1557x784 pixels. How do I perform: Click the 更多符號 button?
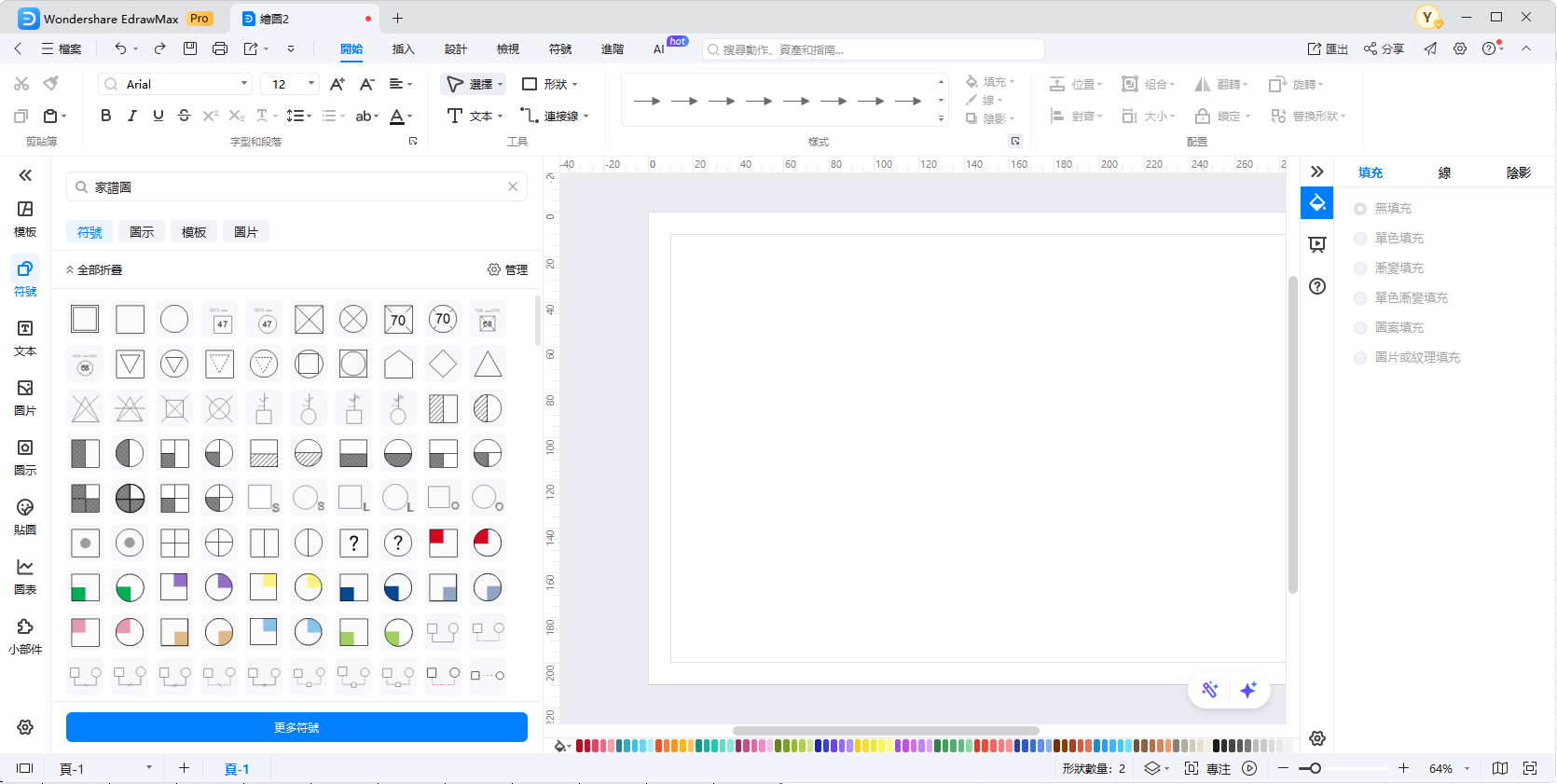click(x=296, y=727)
